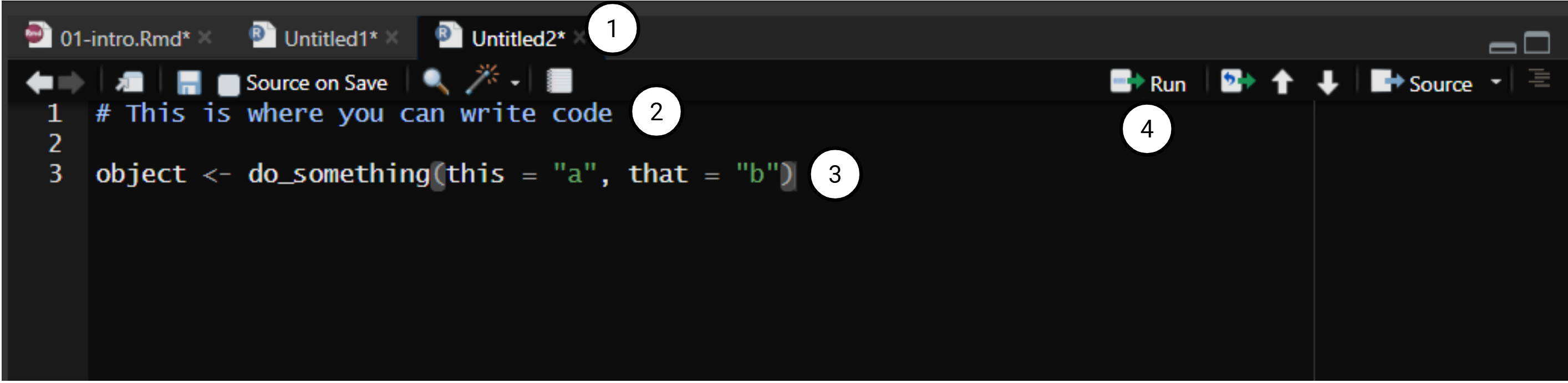
Task: Toggle the Source on Save checkbox
Action: [229, 85]
